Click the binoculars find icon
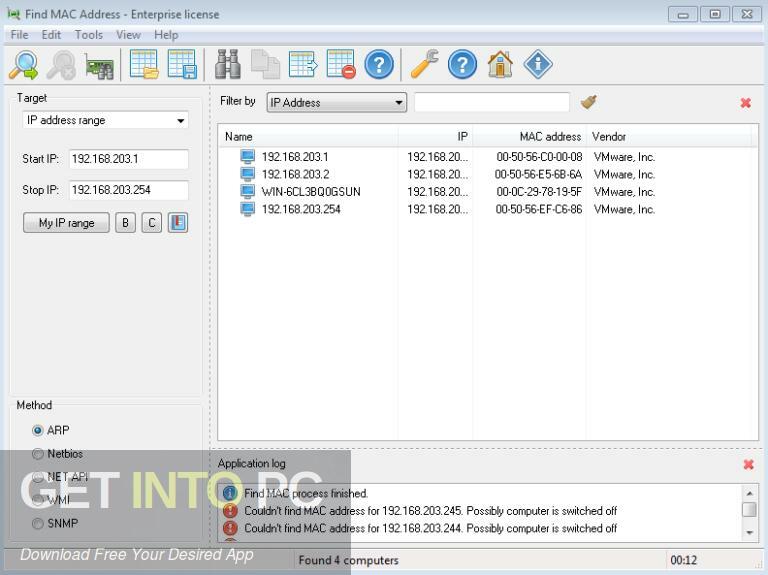 [x=228, y=64]
